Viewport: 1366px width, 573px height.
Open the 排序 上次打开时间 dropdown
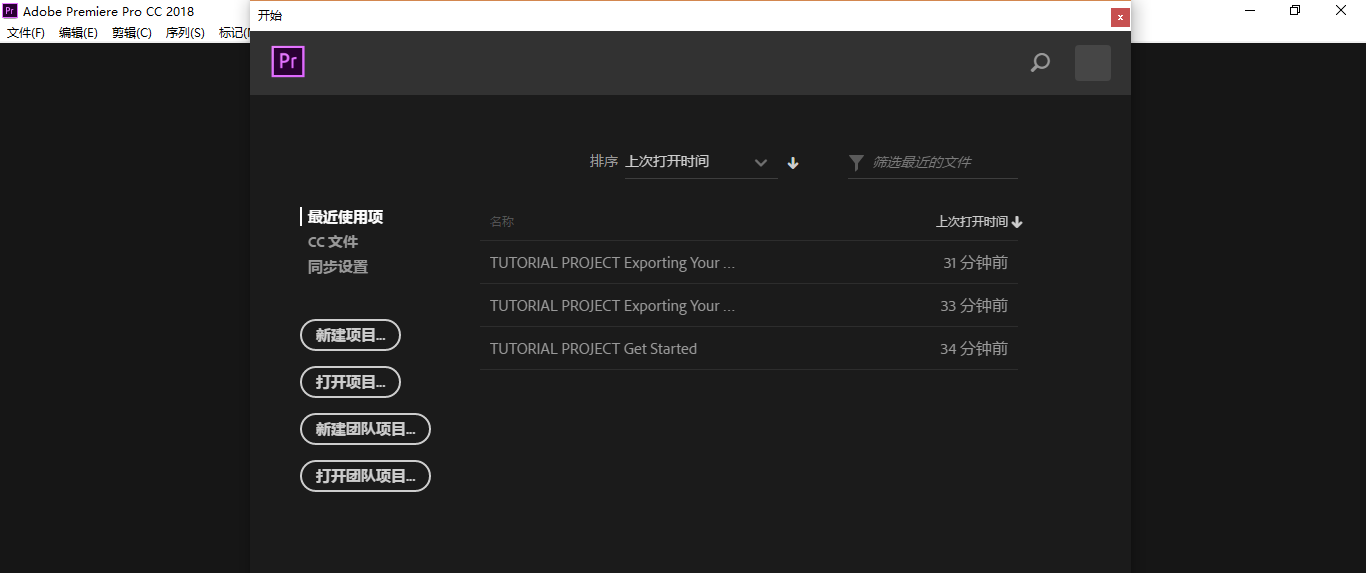tap(701, 162)
